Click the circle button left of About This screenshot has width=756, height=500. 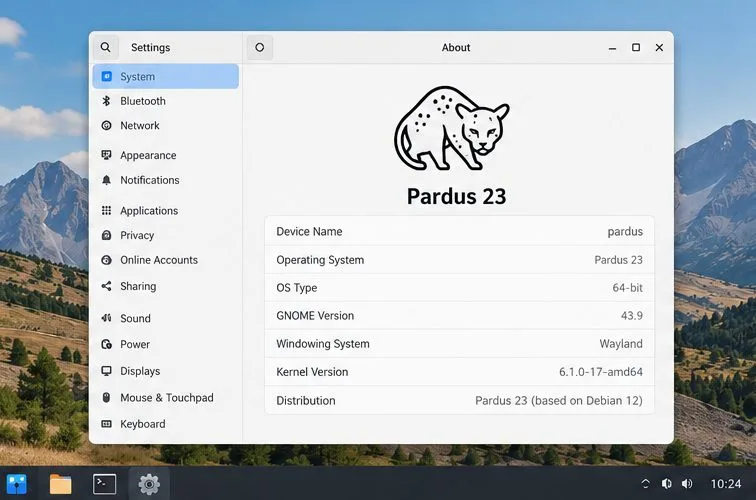coord(260,47)
